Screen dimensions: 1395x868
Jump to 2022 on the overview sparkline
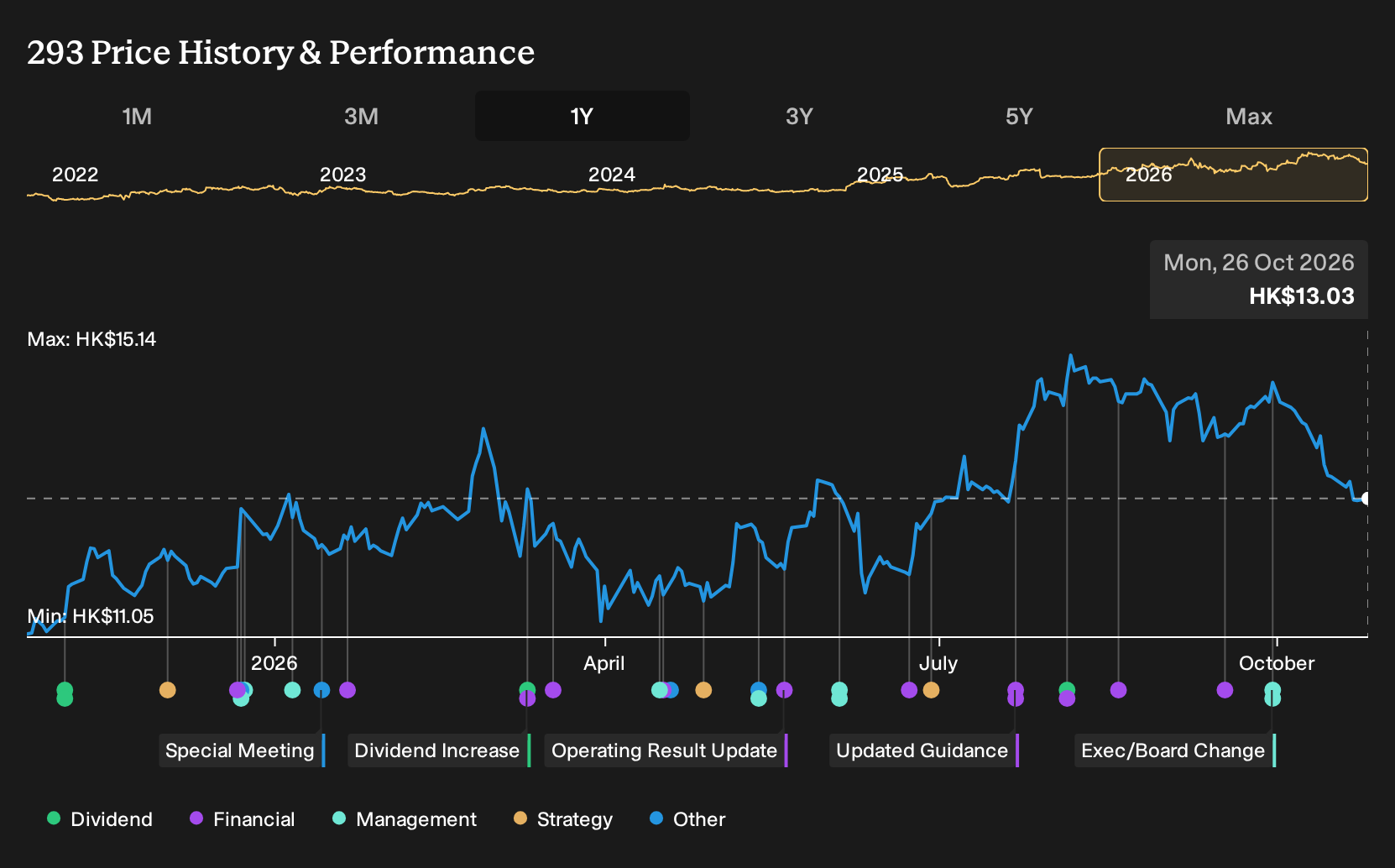76,175
